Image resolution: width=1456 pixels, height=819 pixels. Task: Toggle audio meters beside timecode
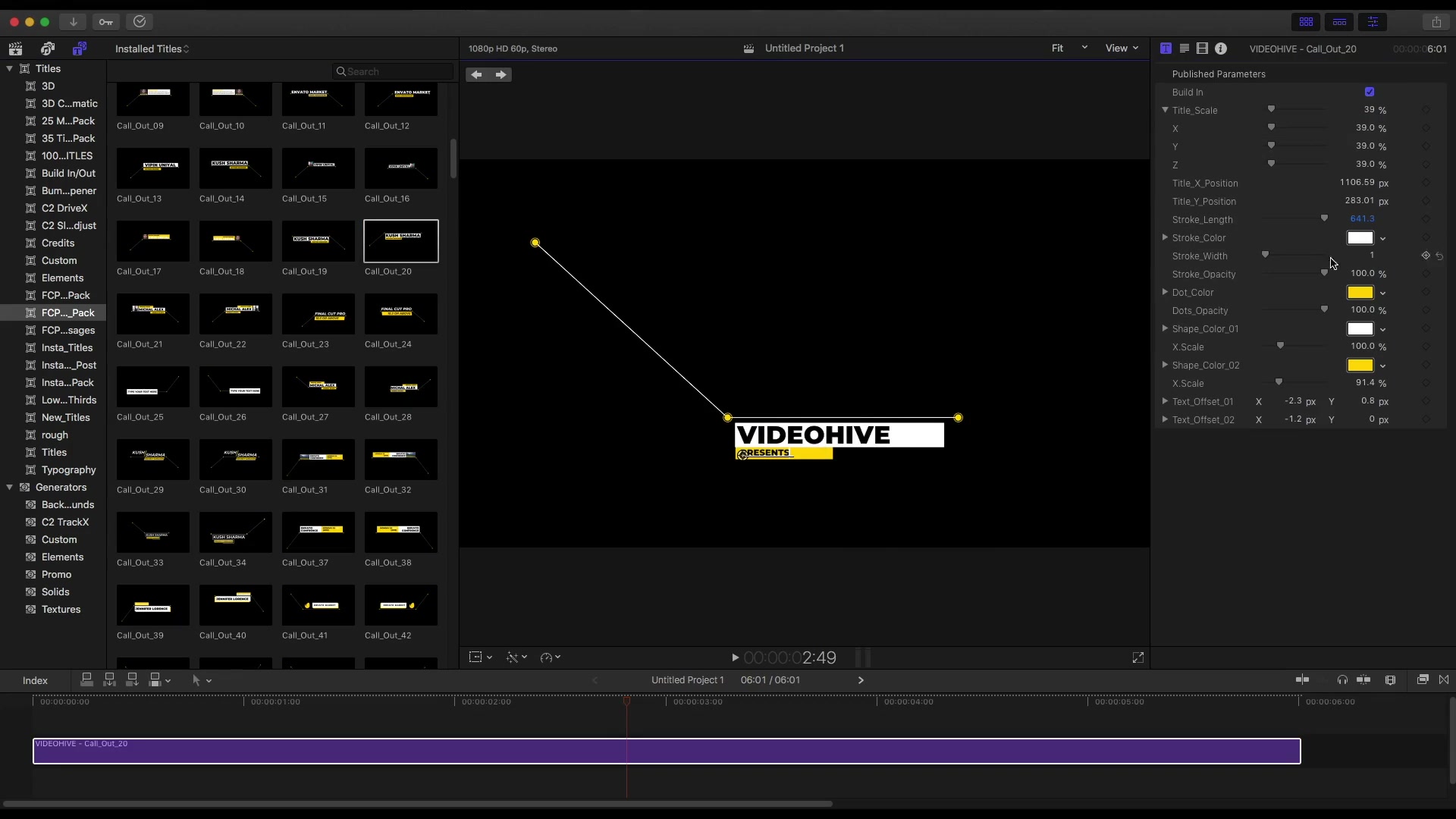[864, 657]
